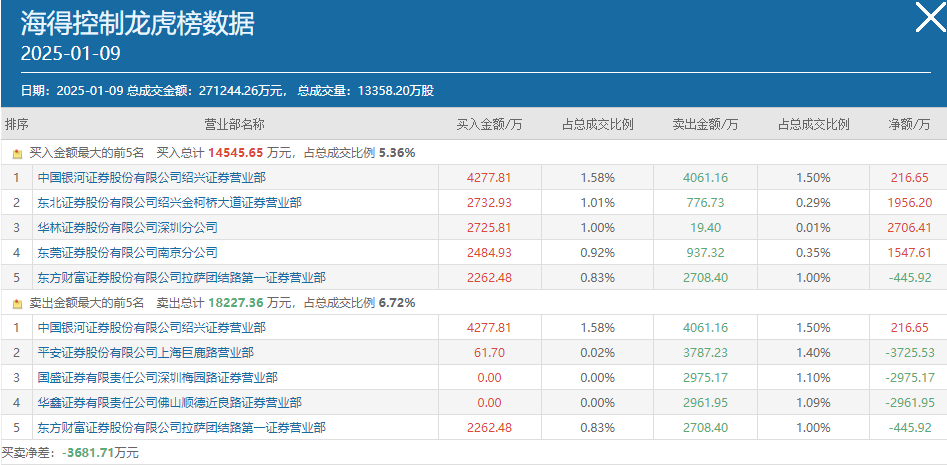Select the percentage cell 1.09%
947x465 pixels.
813,402
